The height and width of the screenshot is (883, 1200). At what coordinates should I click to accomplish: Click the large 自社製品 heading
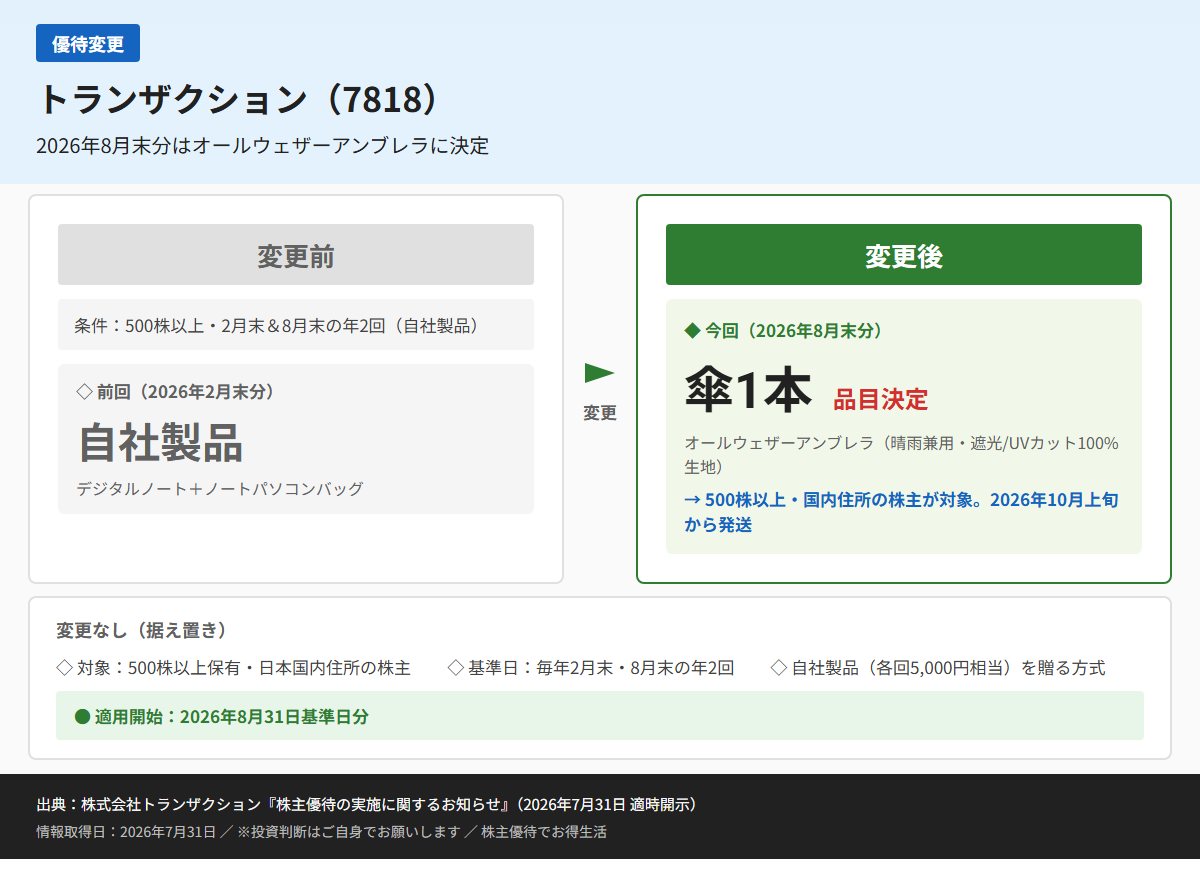click(160, 442)
